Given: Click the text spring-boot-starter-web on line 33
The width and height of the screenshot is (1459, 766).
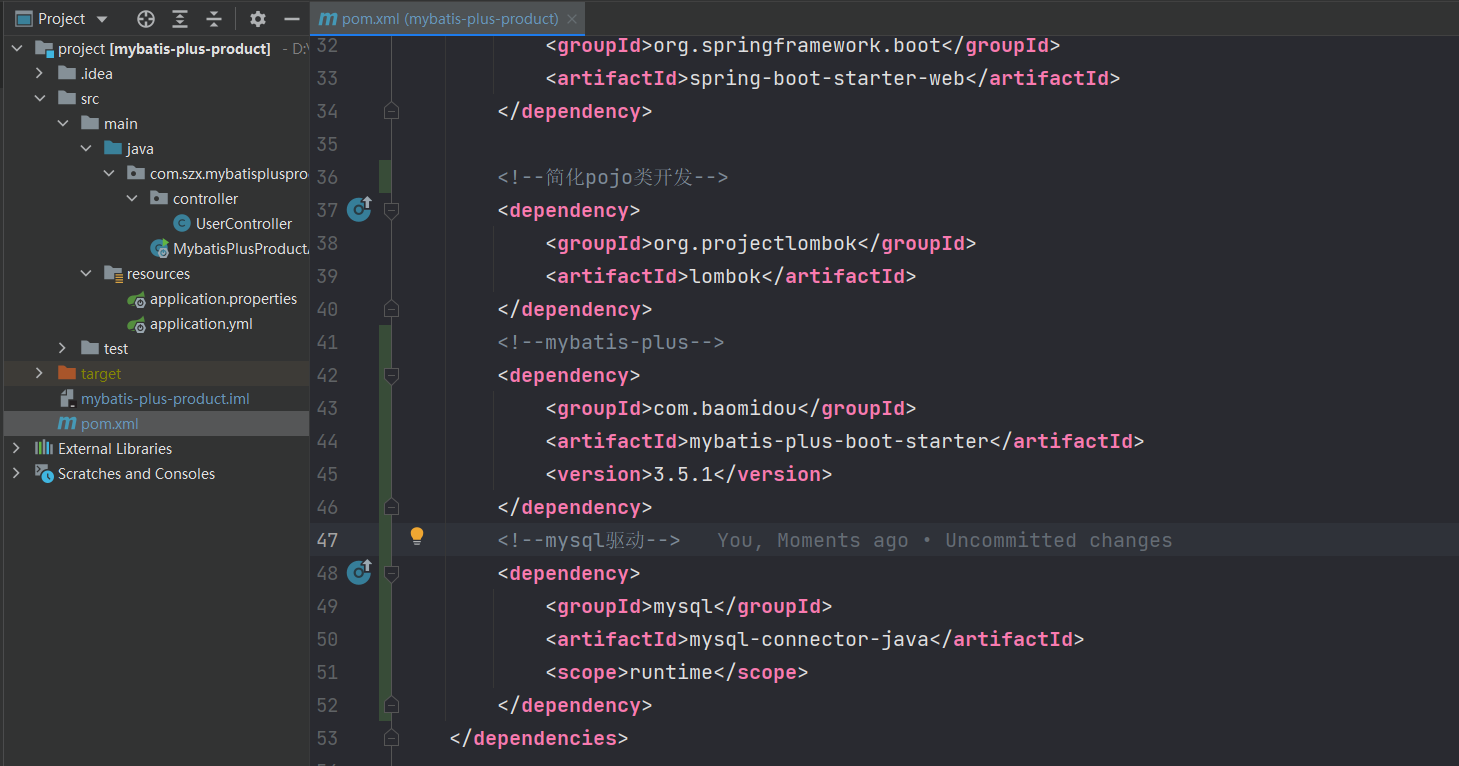Looking at the screenshot, I should click(x=827, y=78).
